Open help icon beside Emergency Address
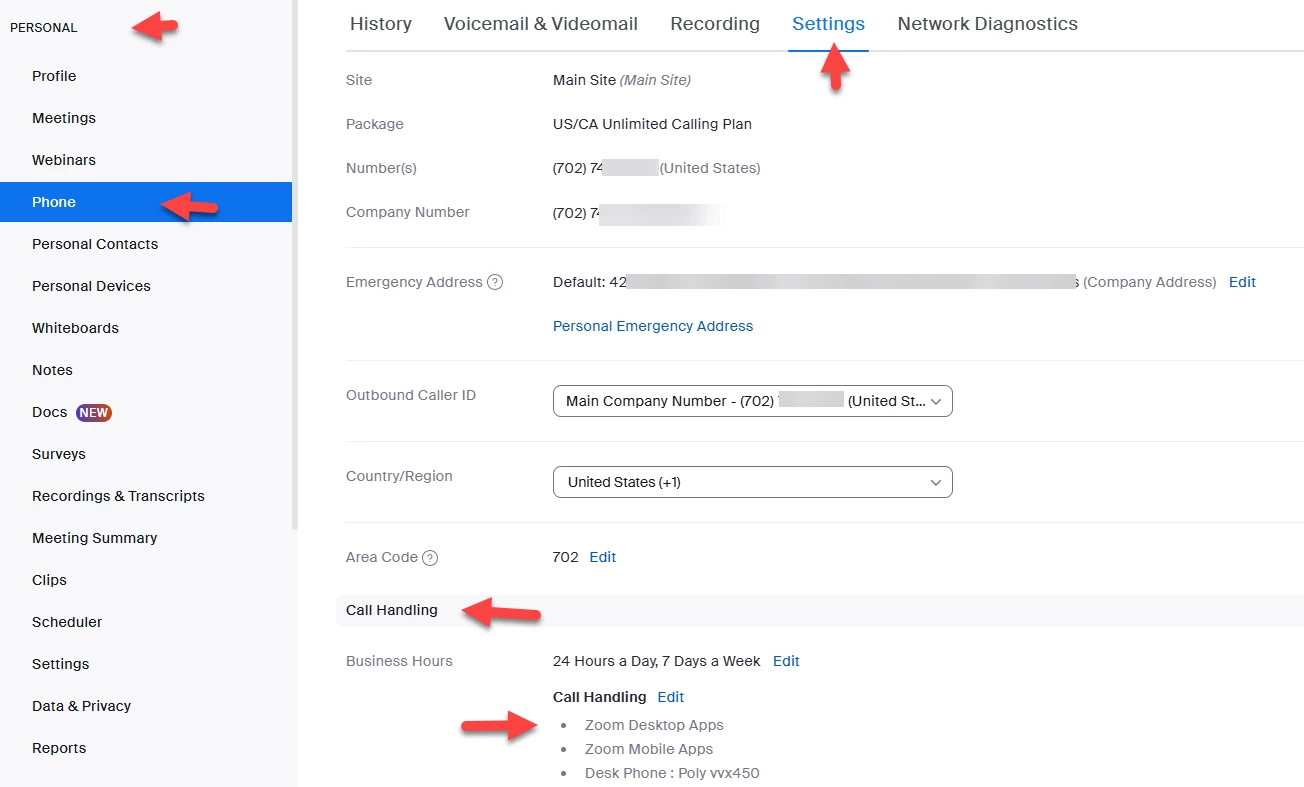 click(x=495, y=282)
